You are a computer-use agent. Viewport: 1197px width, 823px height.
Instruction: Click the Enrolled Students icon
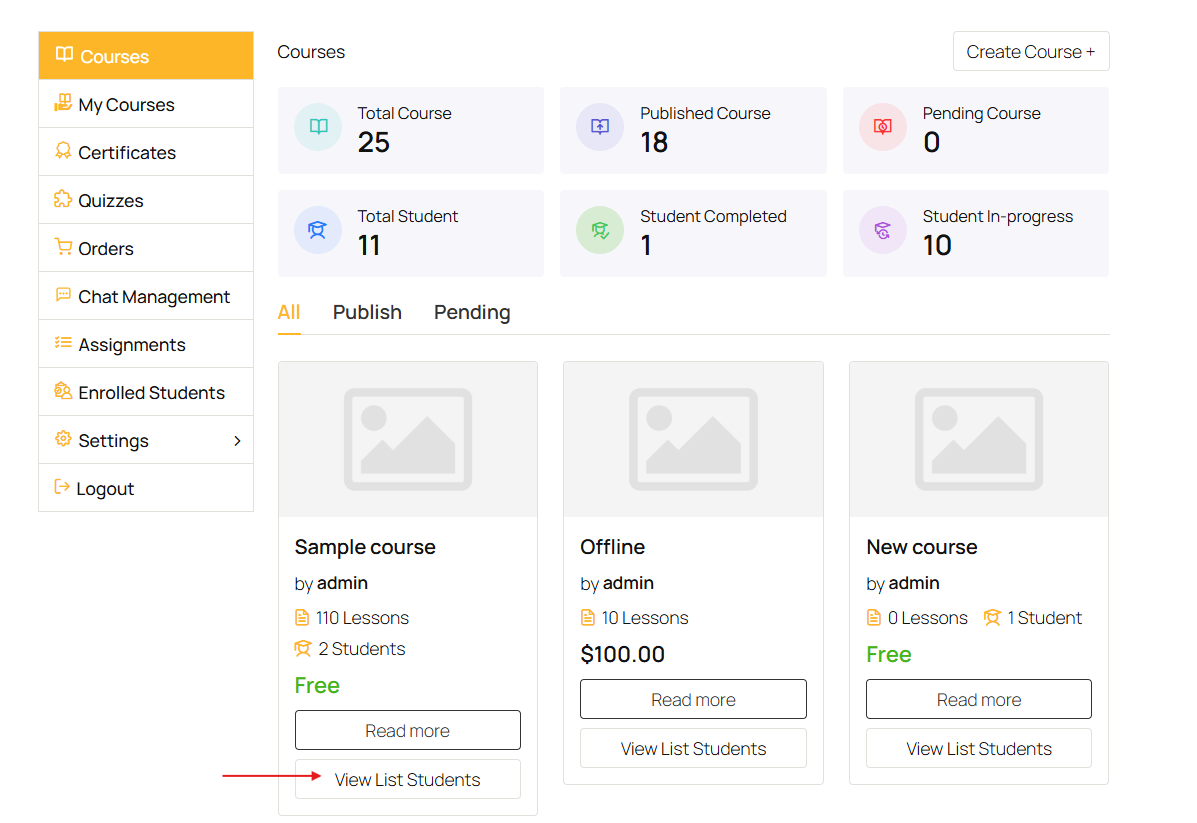pyautogui.click(x=61, y=391)
